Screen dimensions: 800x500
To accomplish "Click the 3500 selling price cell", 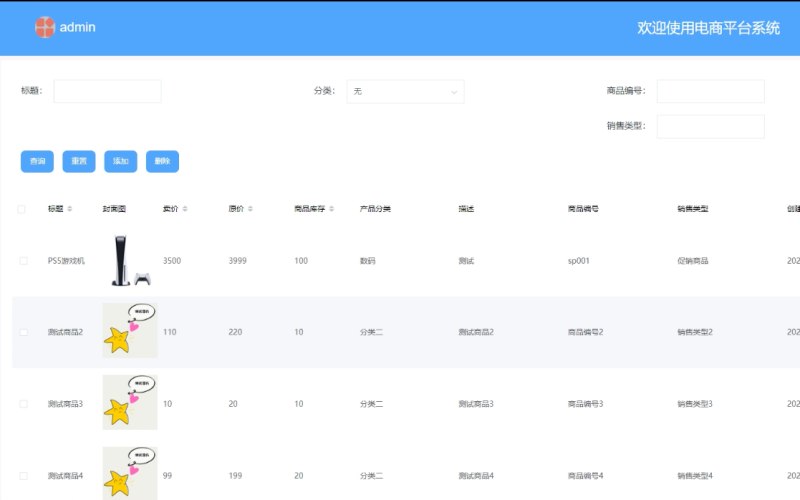I will coord(172,261).
